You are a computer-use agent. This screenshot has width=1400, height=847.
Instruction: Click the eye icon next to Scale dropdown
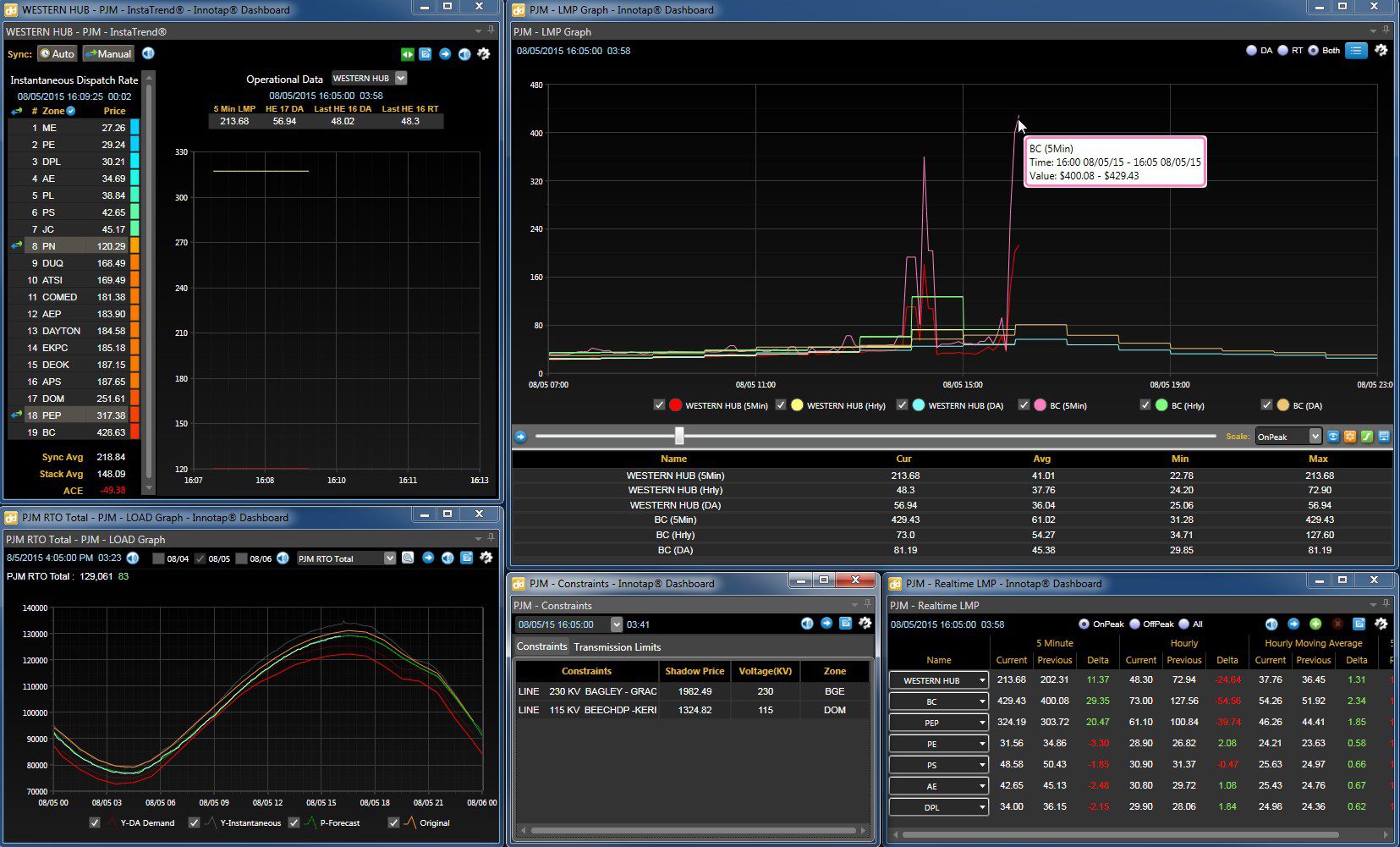click(1333, 437)
